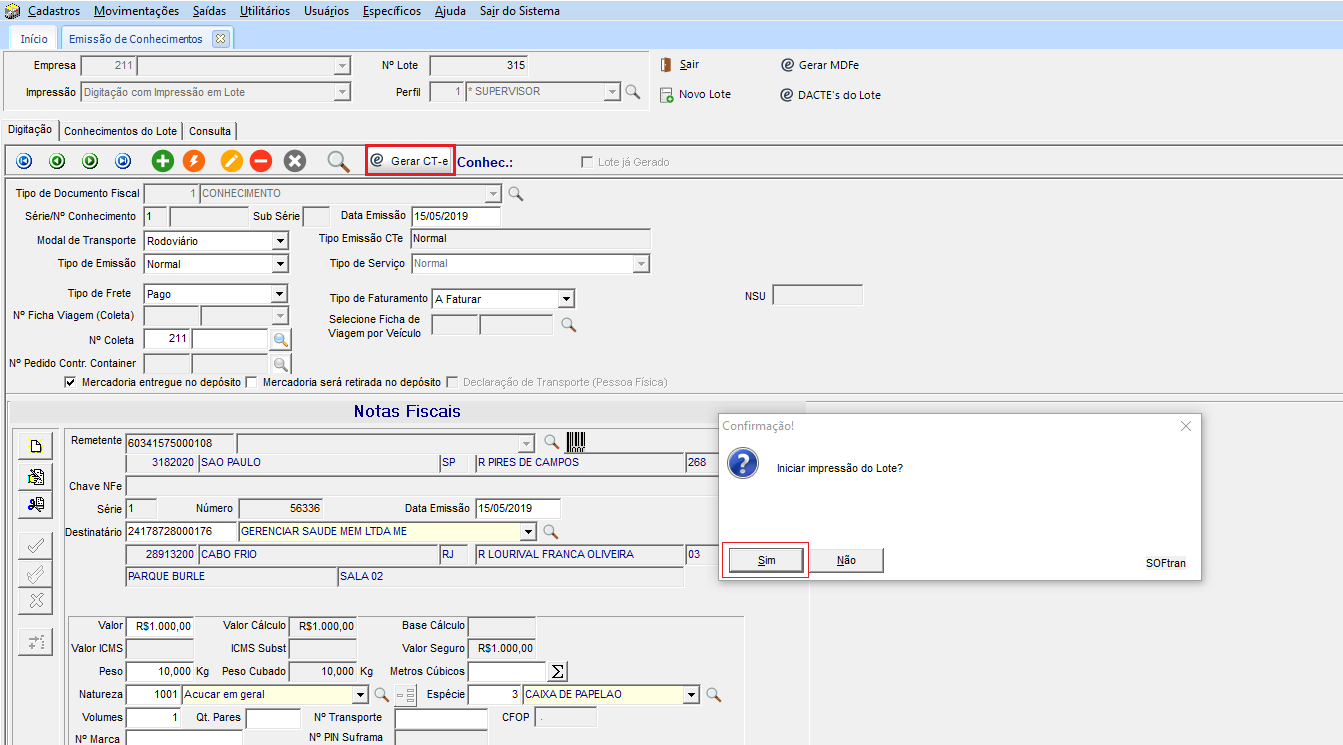
Task: Expand the Tipo de Frete dropdown
Action: point(279,294)
